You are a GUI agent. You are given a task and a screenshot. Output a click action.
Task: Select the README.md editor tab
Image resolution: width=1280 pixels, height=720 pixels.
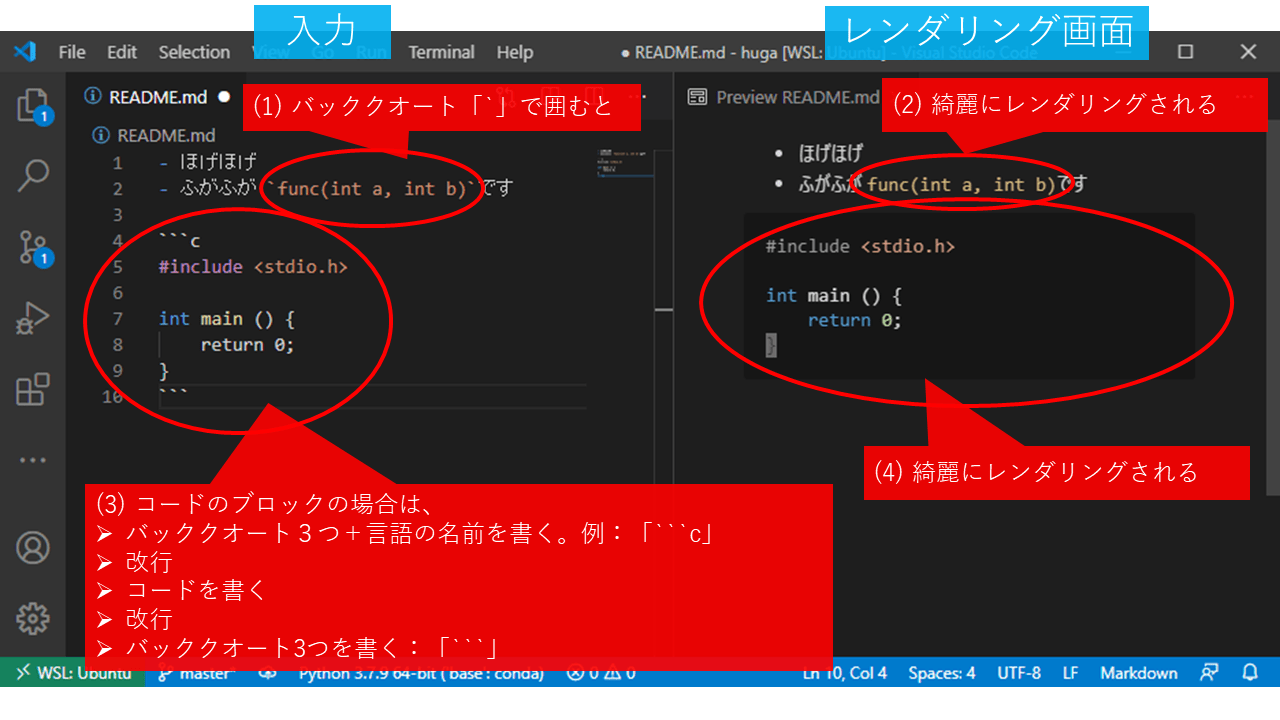pos(158,97)
